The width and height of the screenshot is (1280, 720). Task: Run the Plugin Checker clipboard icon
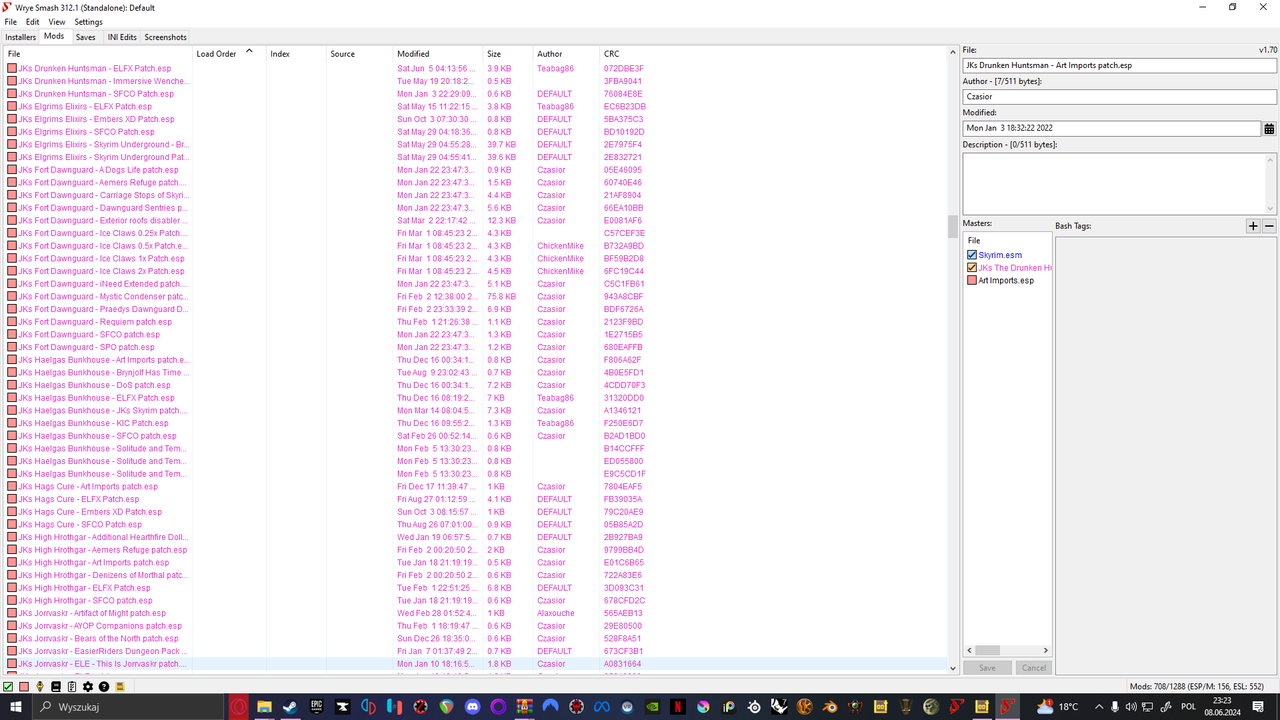tap(72, 686)
